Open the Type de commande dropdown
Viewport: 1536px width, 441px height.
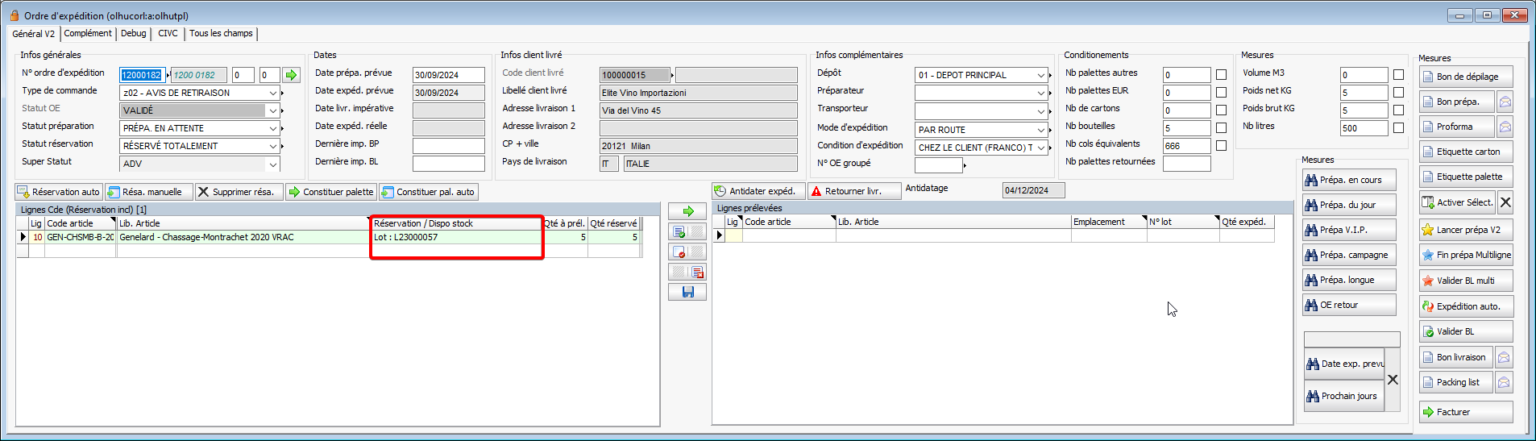tap(274, 93)
